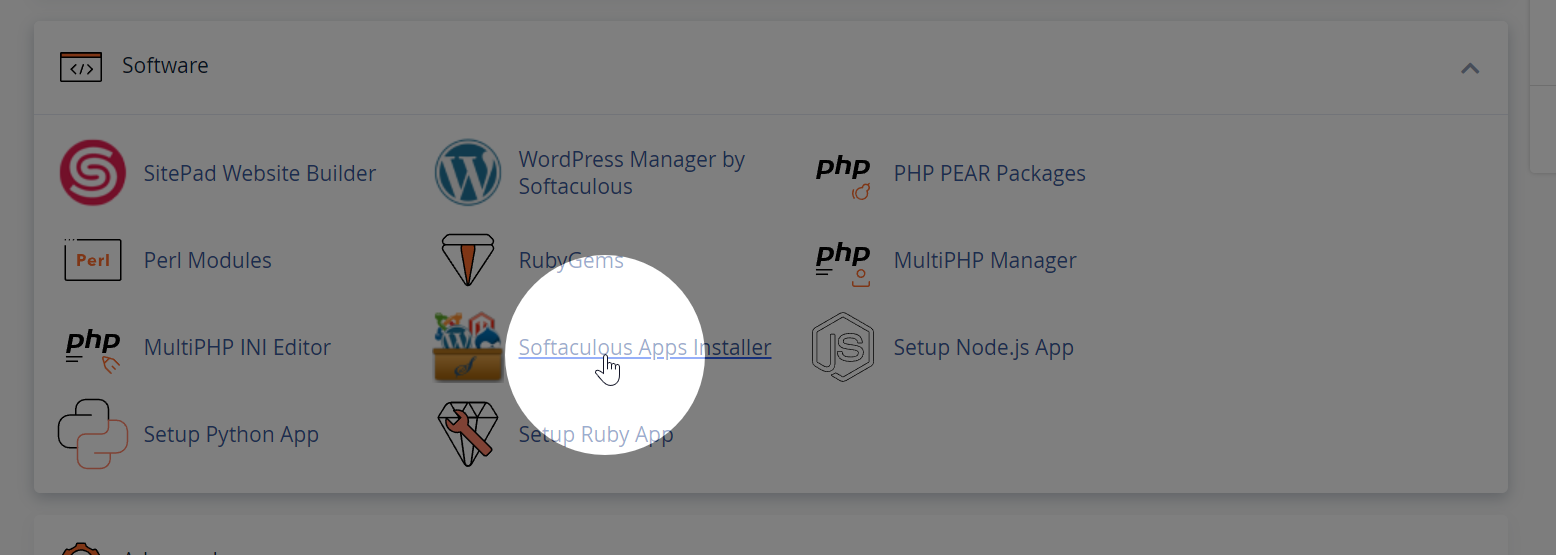Open the PHP PEAR Packages icon
This screenshot has height=555, width=1556.
coord(843,176)
